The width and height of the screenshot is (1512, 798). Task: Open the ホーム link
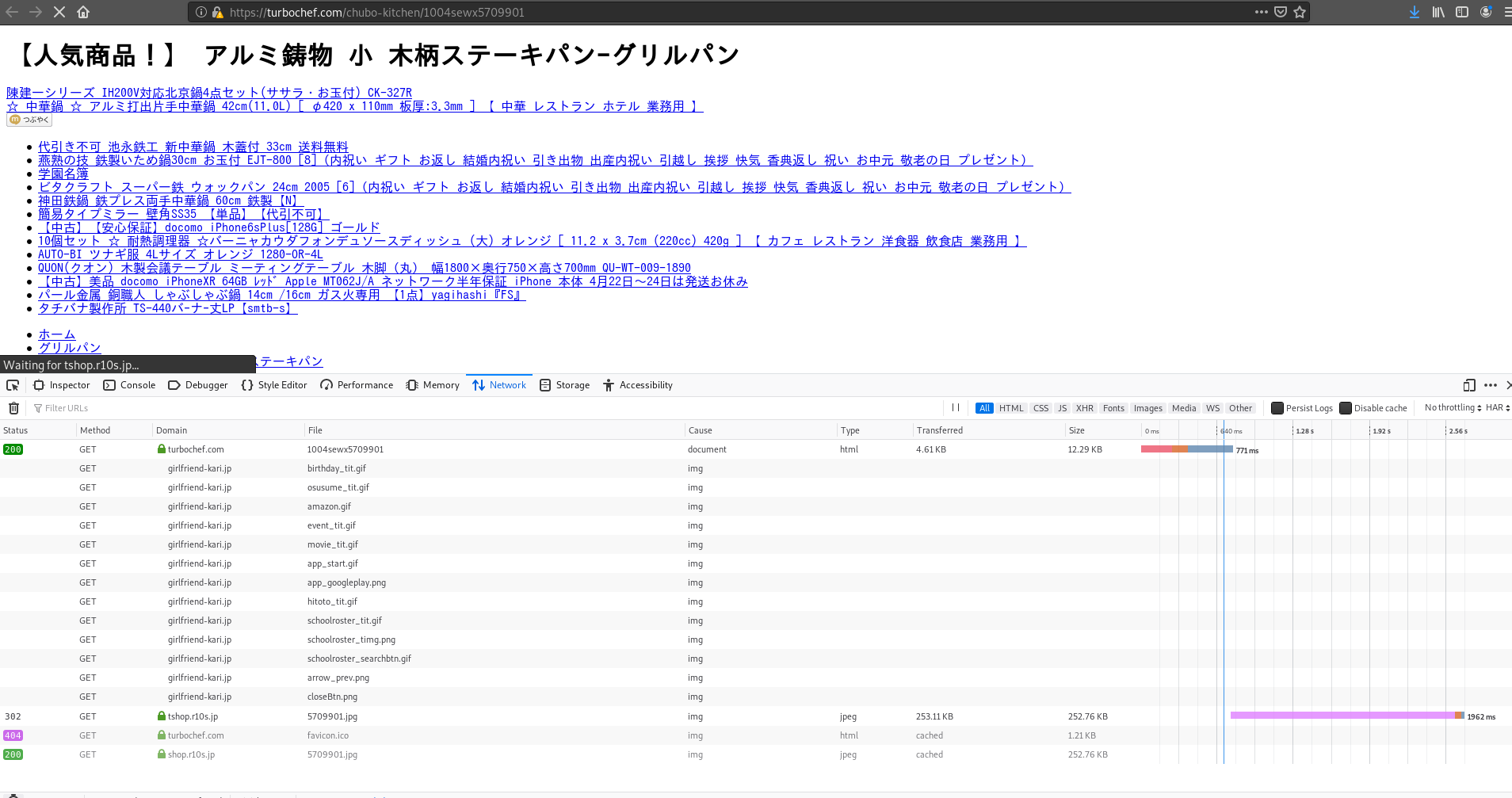point(56,334)
